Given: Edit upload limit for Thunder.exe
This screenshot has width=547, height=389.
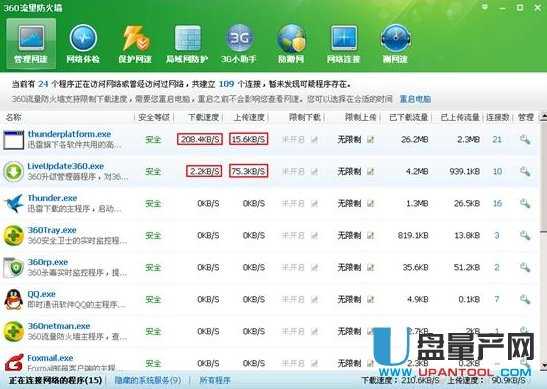Looking at the screenshot, I should tap(370, 203).
